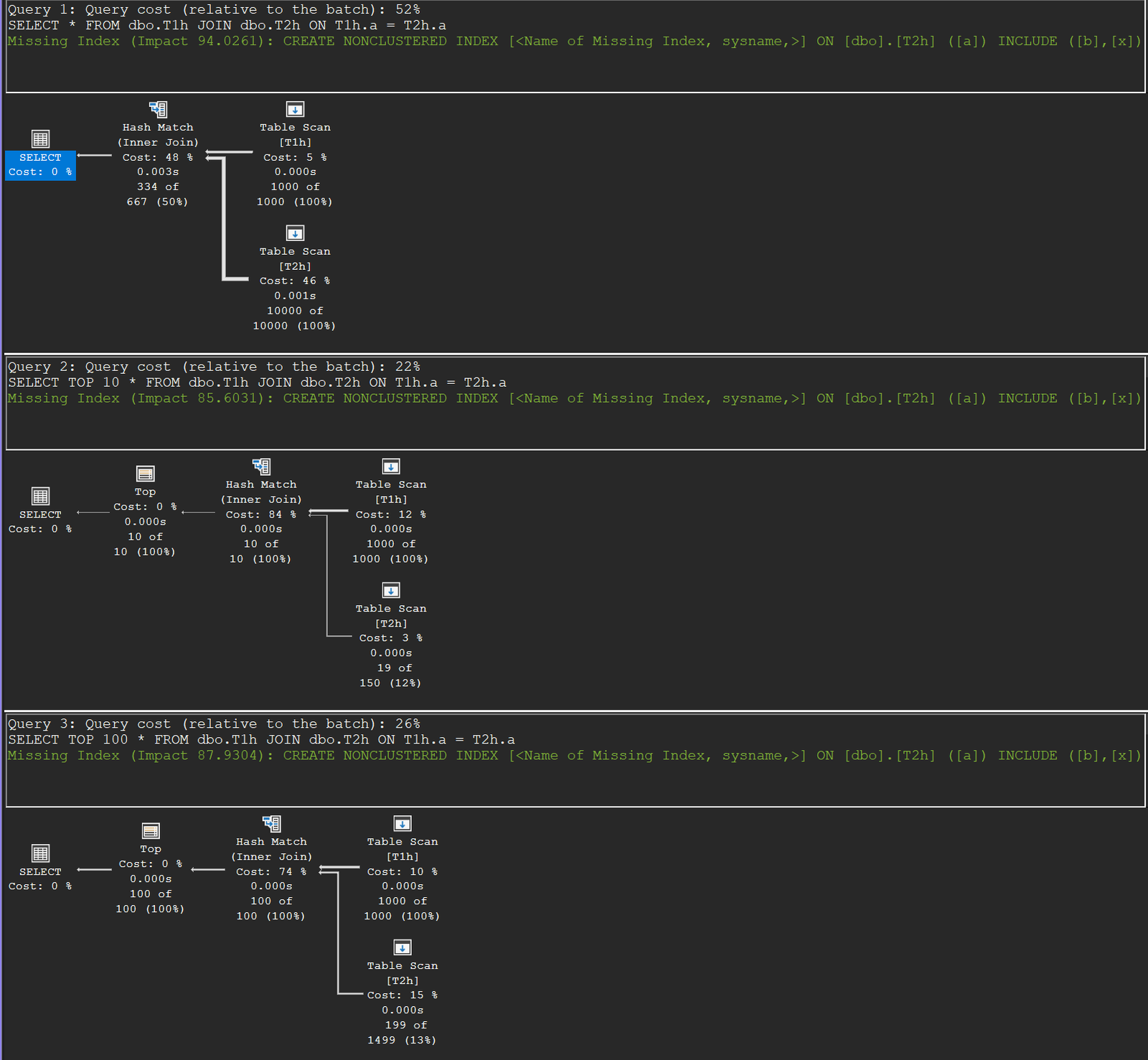Viewport: 1148px width, 1060px height.
Task: Select the SELECT operator icon in Query 3
Action: click(41, 853)
